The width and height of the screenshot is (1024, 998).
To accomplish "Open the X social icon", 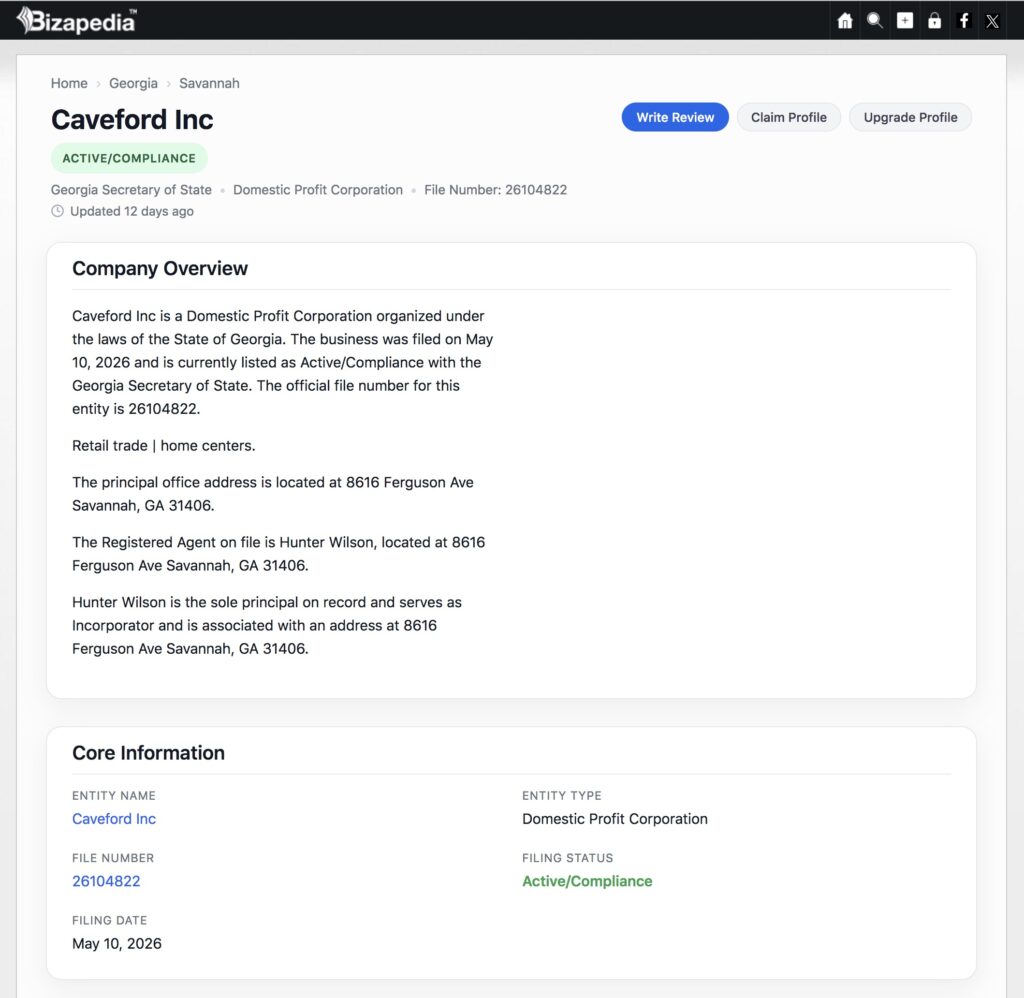I will (993, 21).
